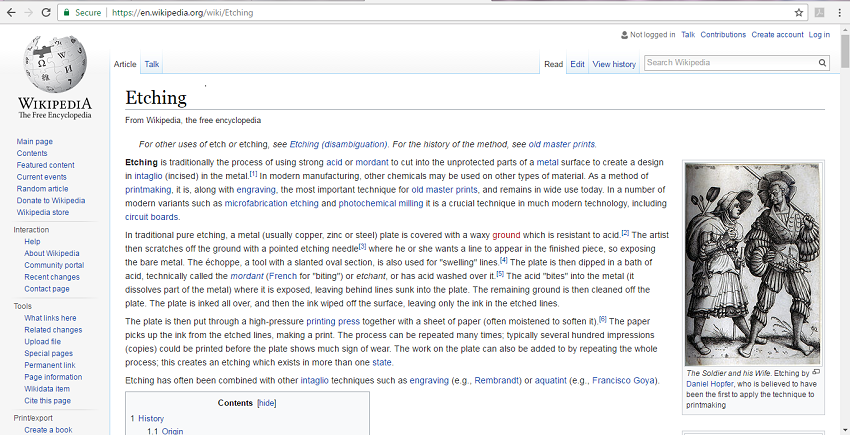Click Create account
850x435 pixels.
point(777,35)
